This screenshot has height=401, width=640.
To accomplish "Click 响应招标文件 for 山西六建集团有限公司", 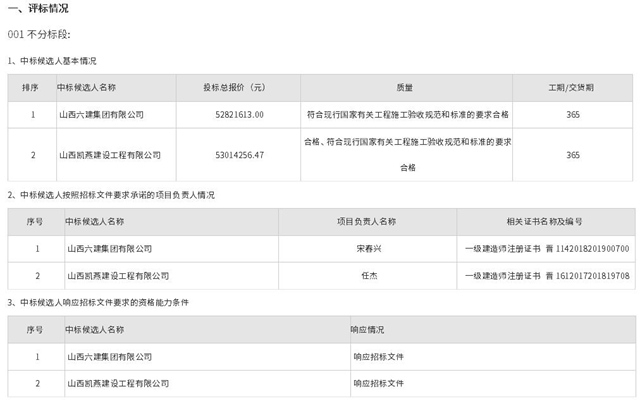I will (x=379, y=357).
